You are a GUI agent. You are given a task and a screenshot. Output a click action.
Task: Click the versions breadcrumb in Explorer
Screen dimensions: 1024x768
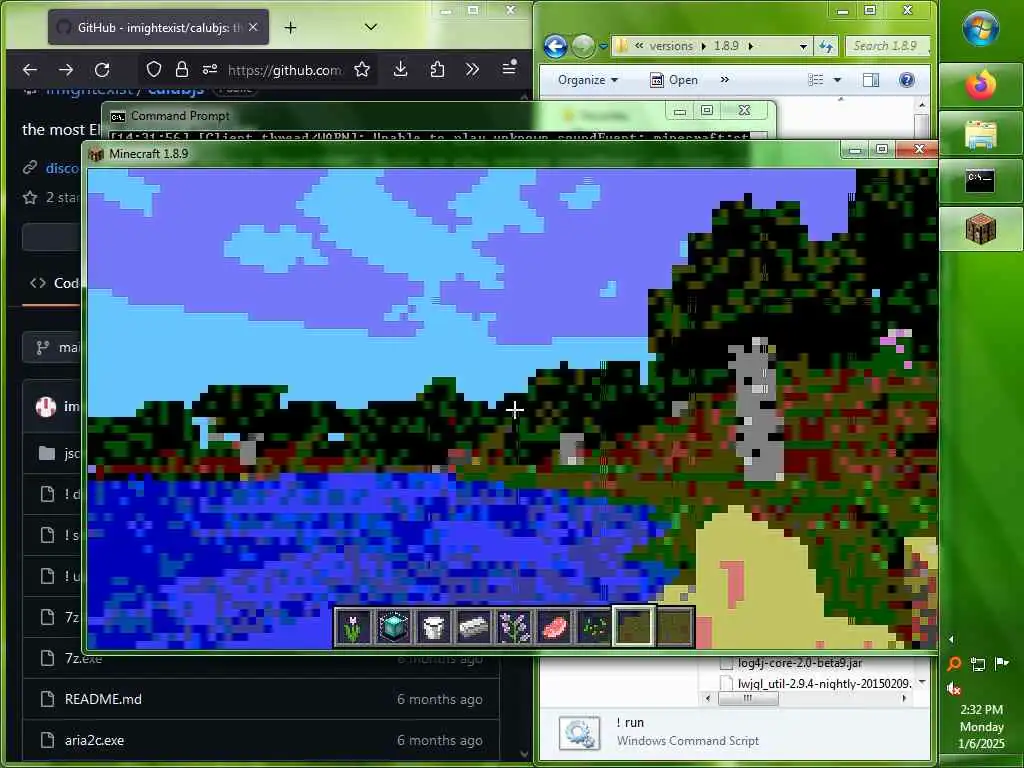pyautogui.click(x=671, y=46)
